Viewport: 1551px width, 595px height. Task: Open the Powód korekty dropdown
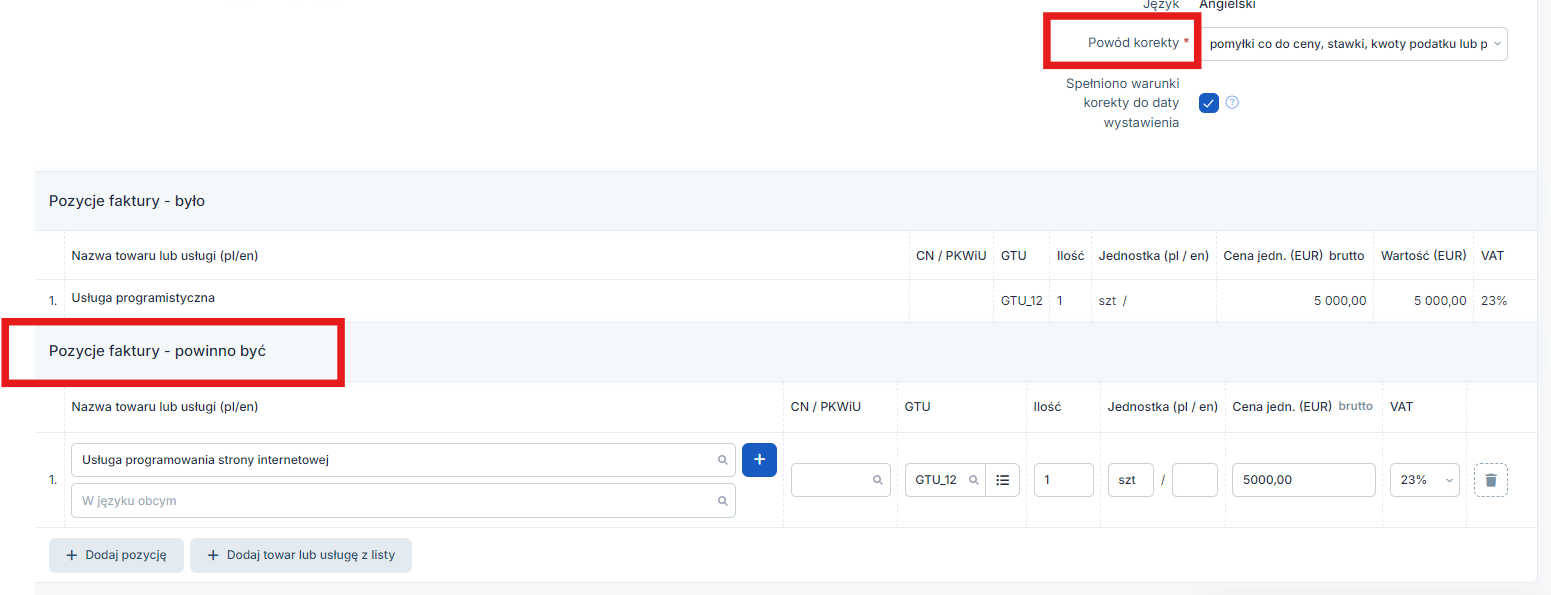1353,44
